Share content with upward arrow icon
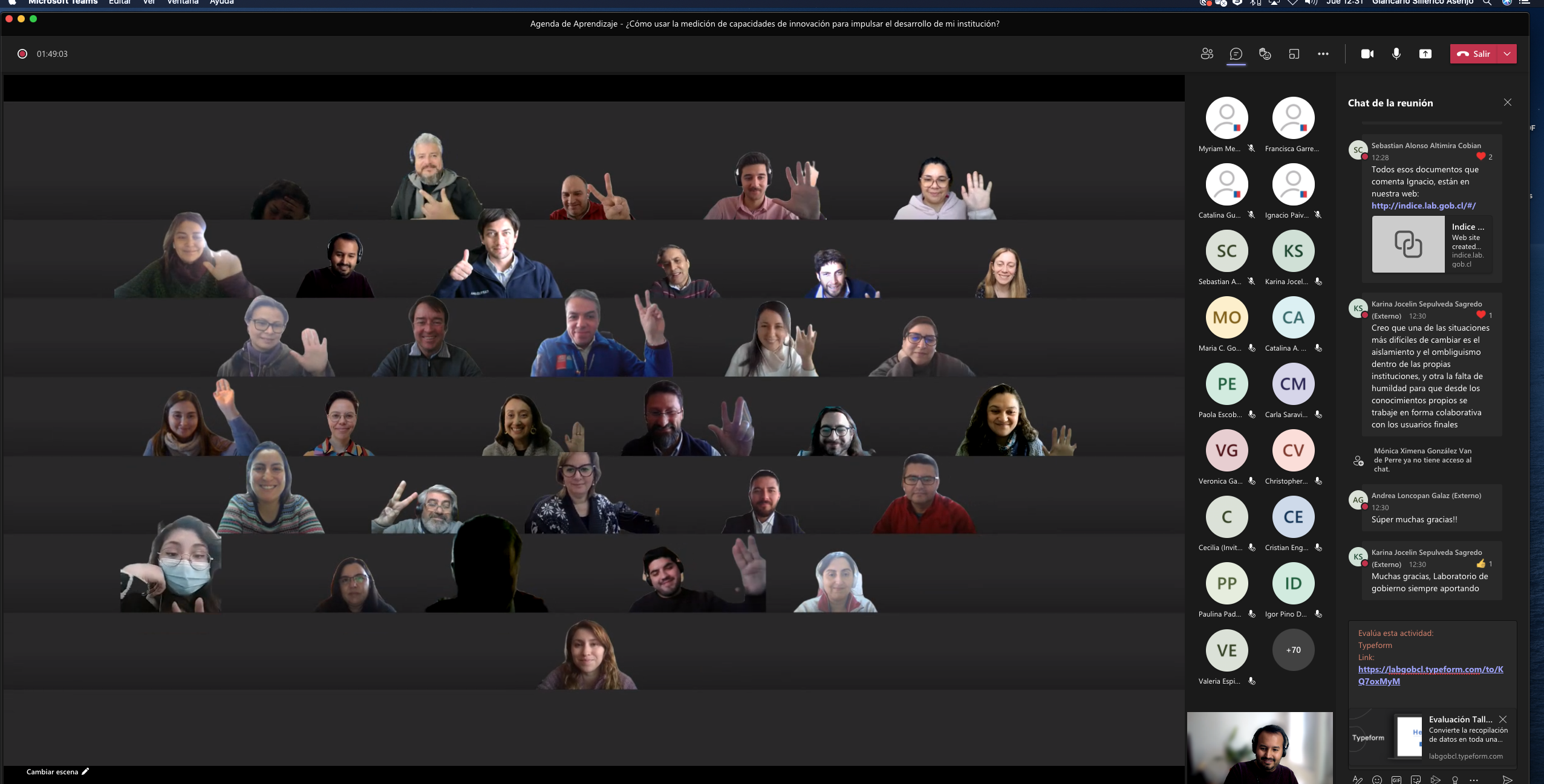 pos(1425,54)
